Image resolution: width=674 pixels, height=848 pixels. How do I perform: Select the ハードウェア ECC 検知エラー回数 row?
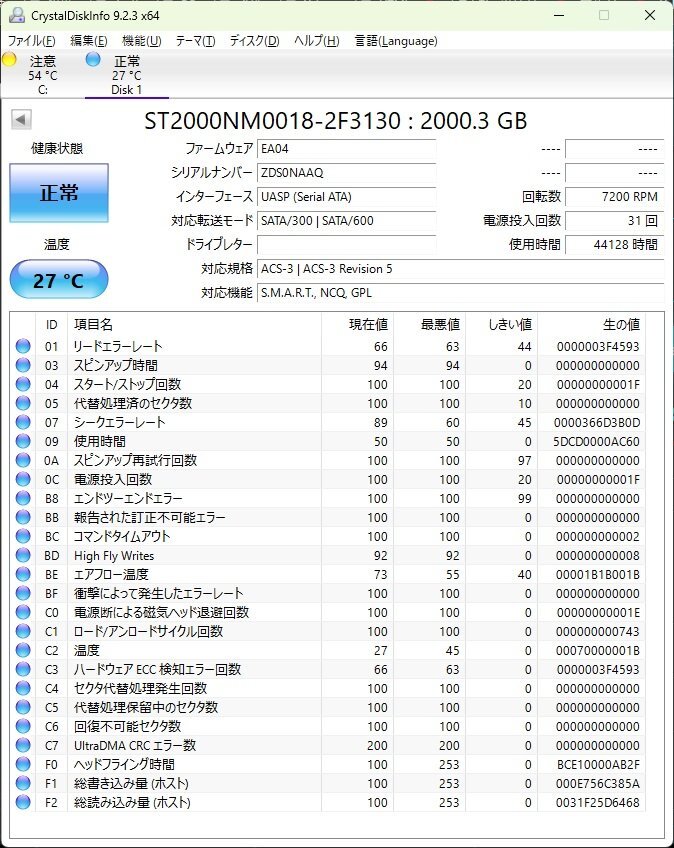coord(329,669)
